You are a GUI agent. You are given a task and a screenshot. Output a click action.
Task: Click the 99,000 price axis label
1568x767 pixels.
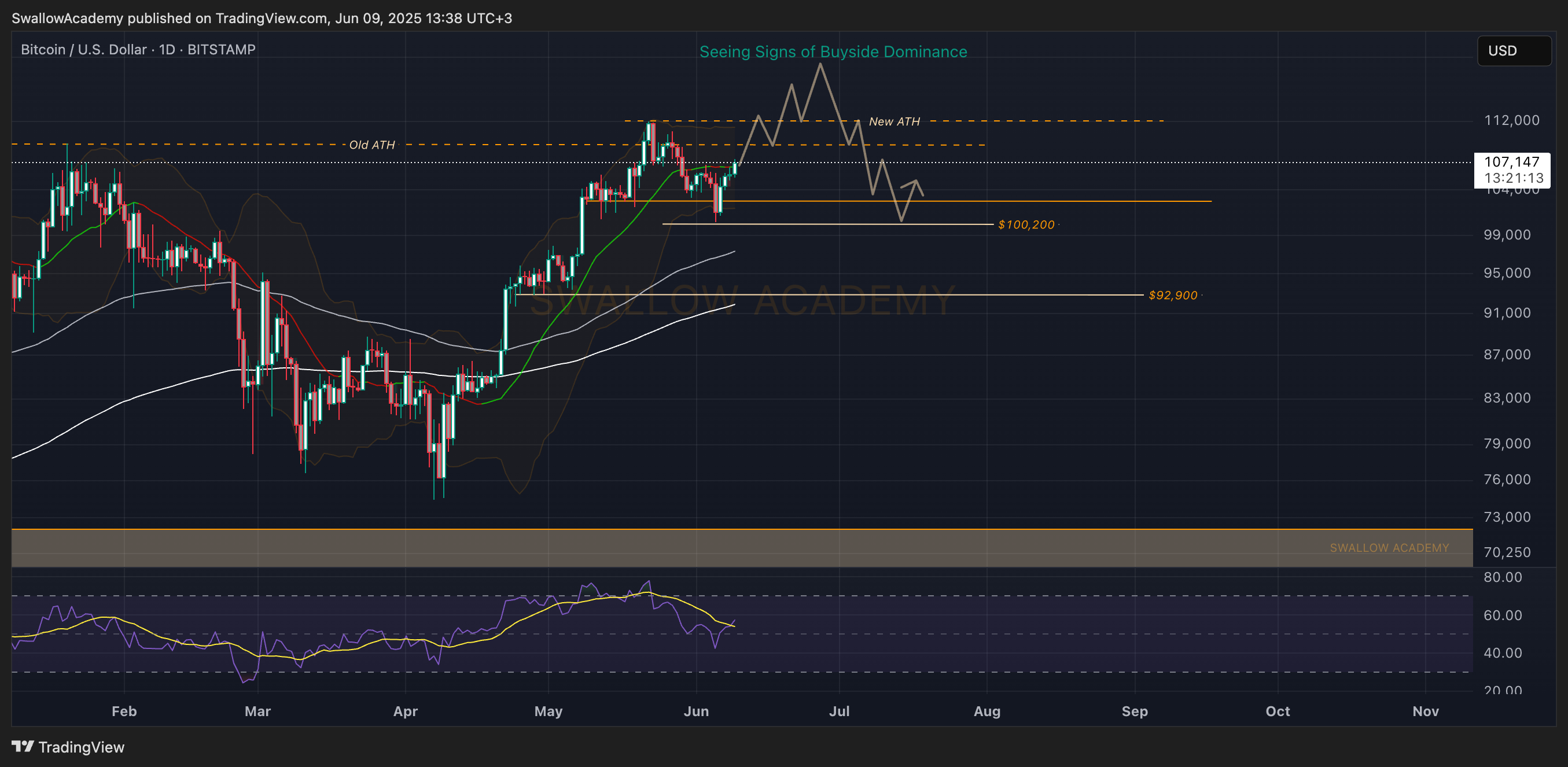point(1507,234)
